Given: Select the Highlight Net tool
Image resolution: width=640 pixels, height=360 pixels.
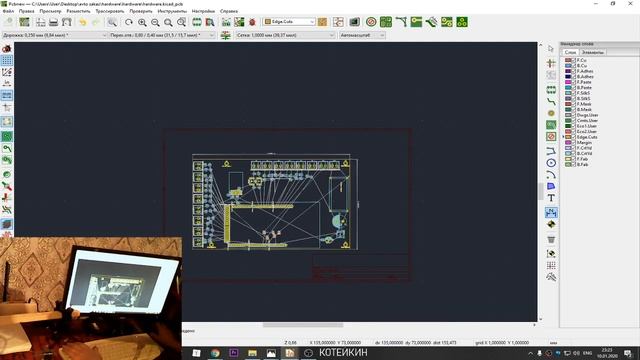Looking at the screenshot, I should (x=551, y=63).
